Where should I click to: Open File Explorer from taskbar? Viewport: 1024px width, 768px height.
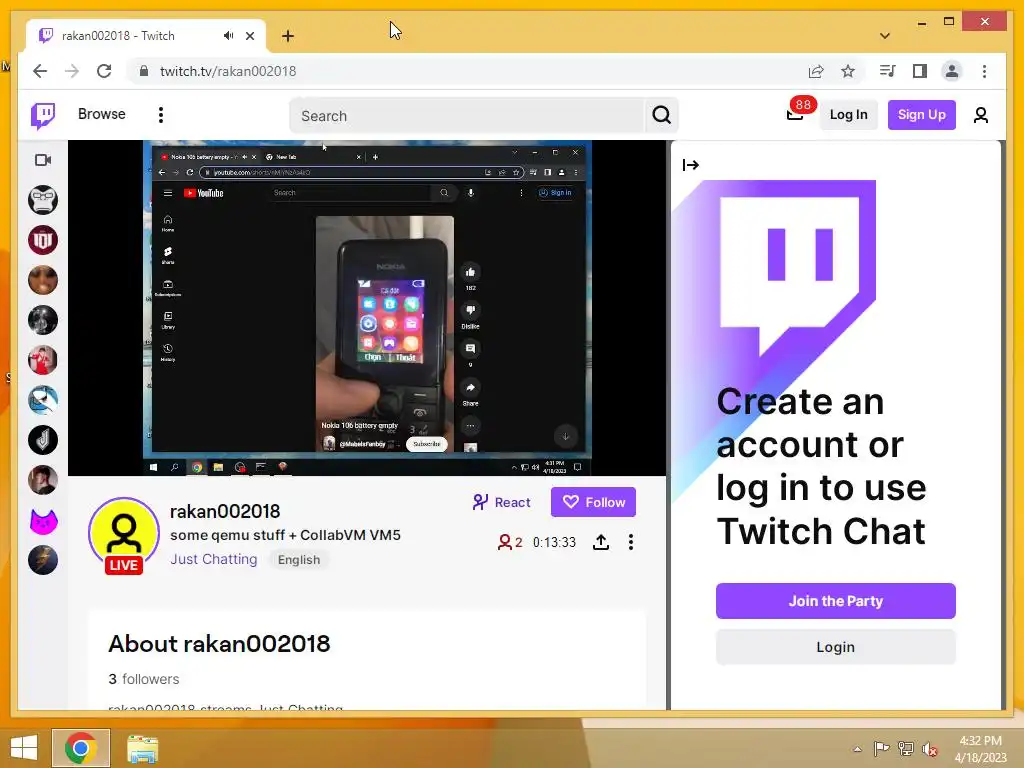(x=142, y=748)
